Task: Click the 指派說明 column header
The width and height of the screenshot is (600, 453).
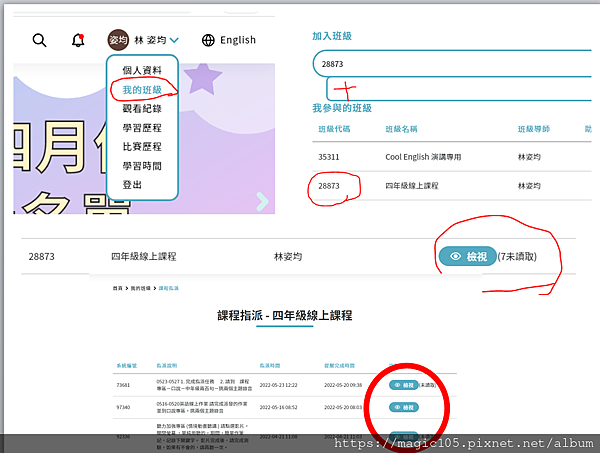Action: 167,365
